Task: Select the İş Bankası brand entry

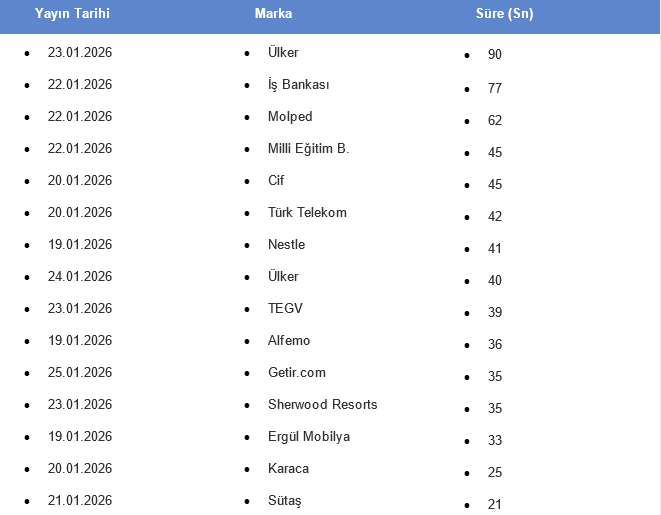Action: pyautogui.click(x=299, y=85)
